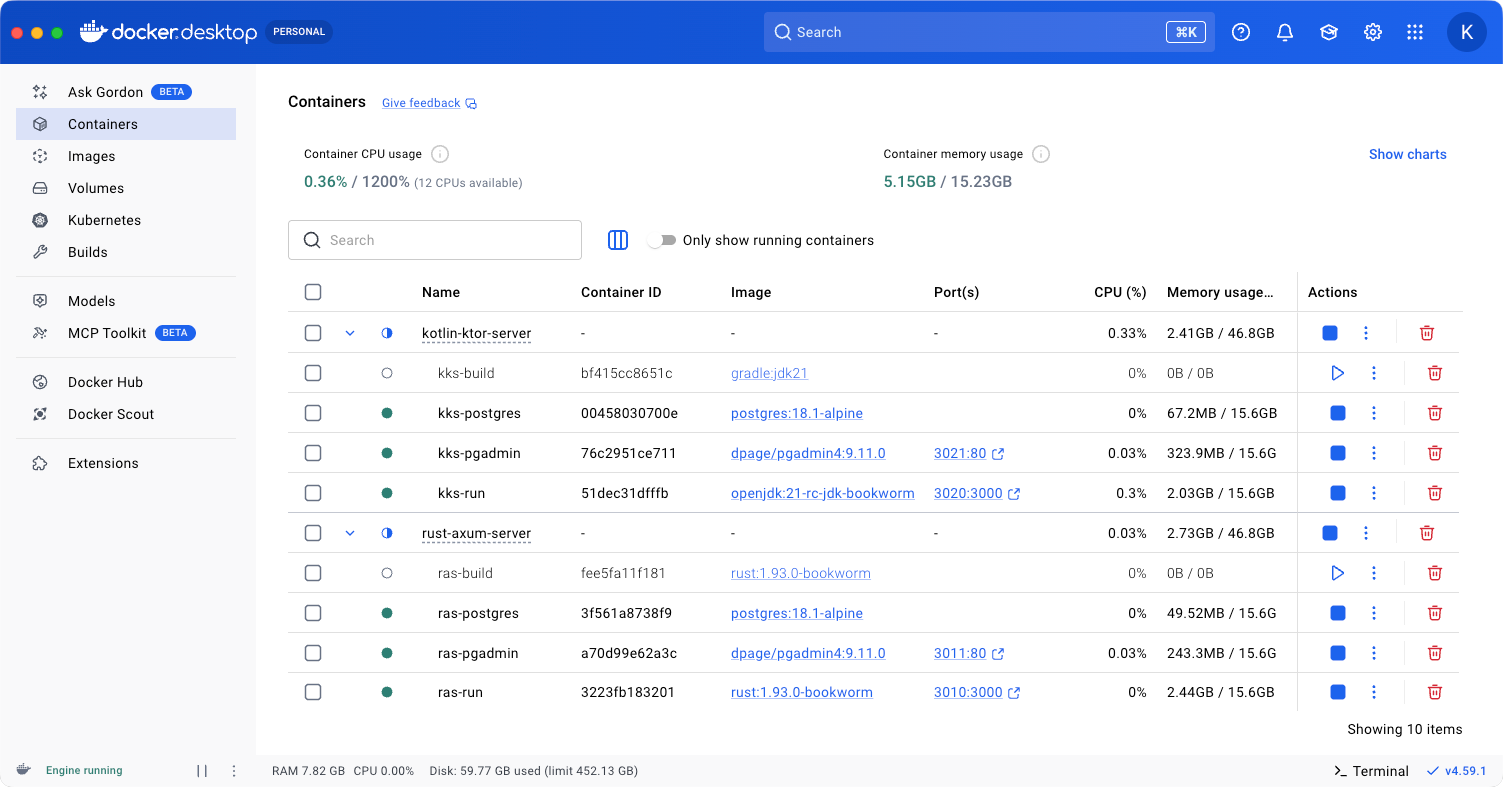Open the Learning center graduation cap icon
The width and height of the screenshot is (1503, 787).
tap(1329, 32)
